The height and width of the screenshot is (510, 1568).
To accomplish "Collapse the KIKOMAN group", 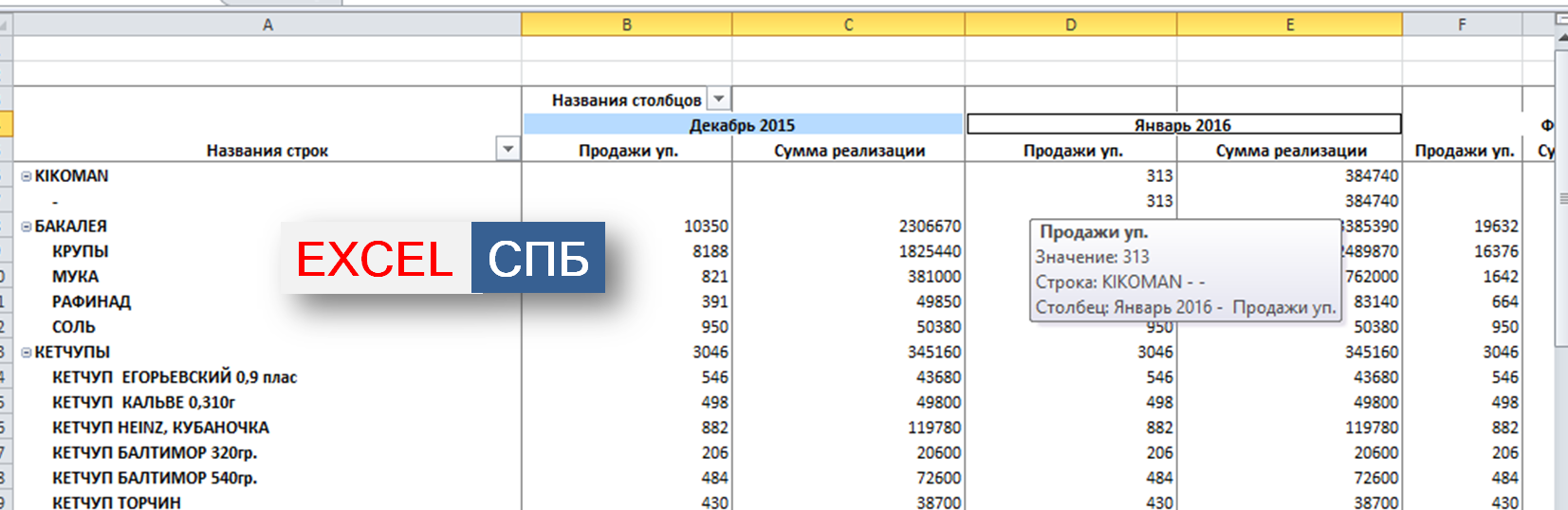I will [x=27, y=176].
